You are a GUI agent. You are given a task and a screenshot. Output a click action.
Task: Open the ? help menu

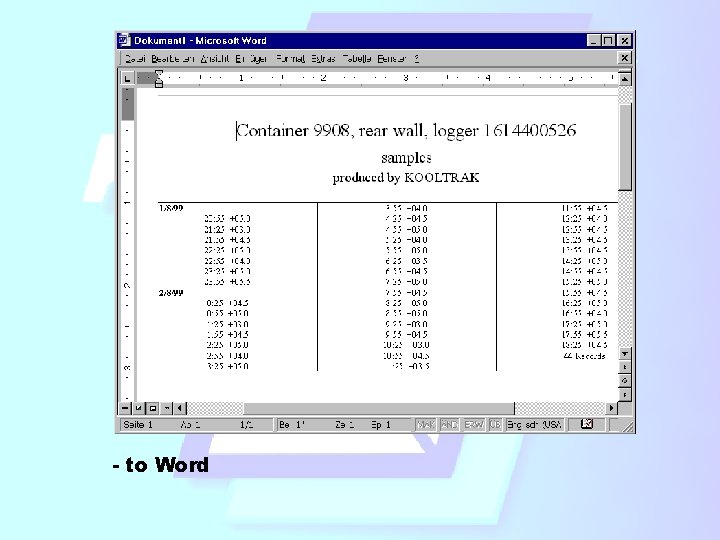pyautogui.click(x=416, y=59)
